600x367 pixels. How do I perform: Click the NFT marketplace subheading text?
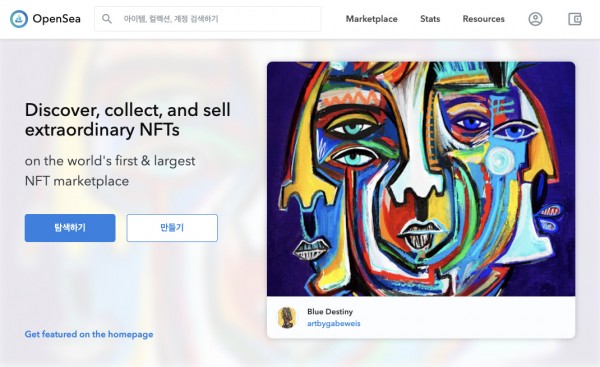coord(77,181)
